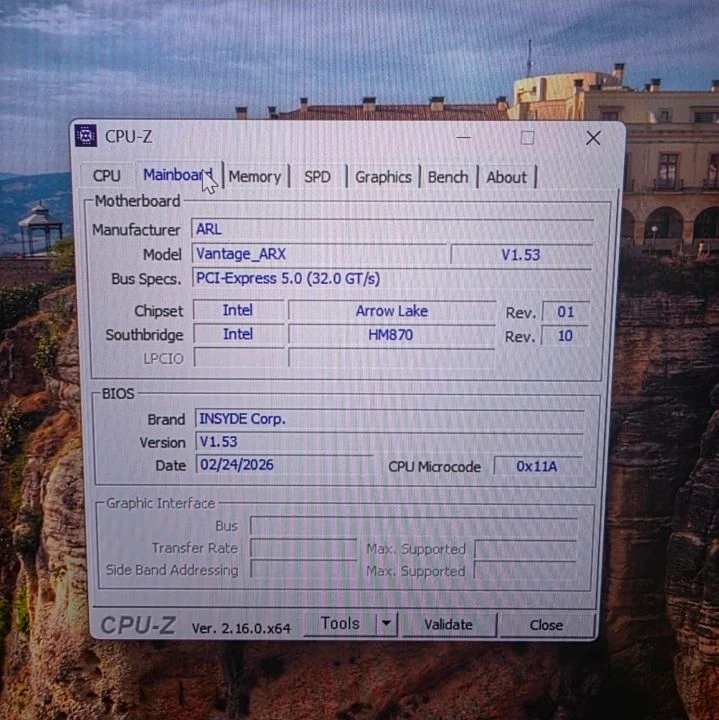Click the BIOS Version V1.53 field
This screenshot has height=720, width=719.
coord(390,442)
